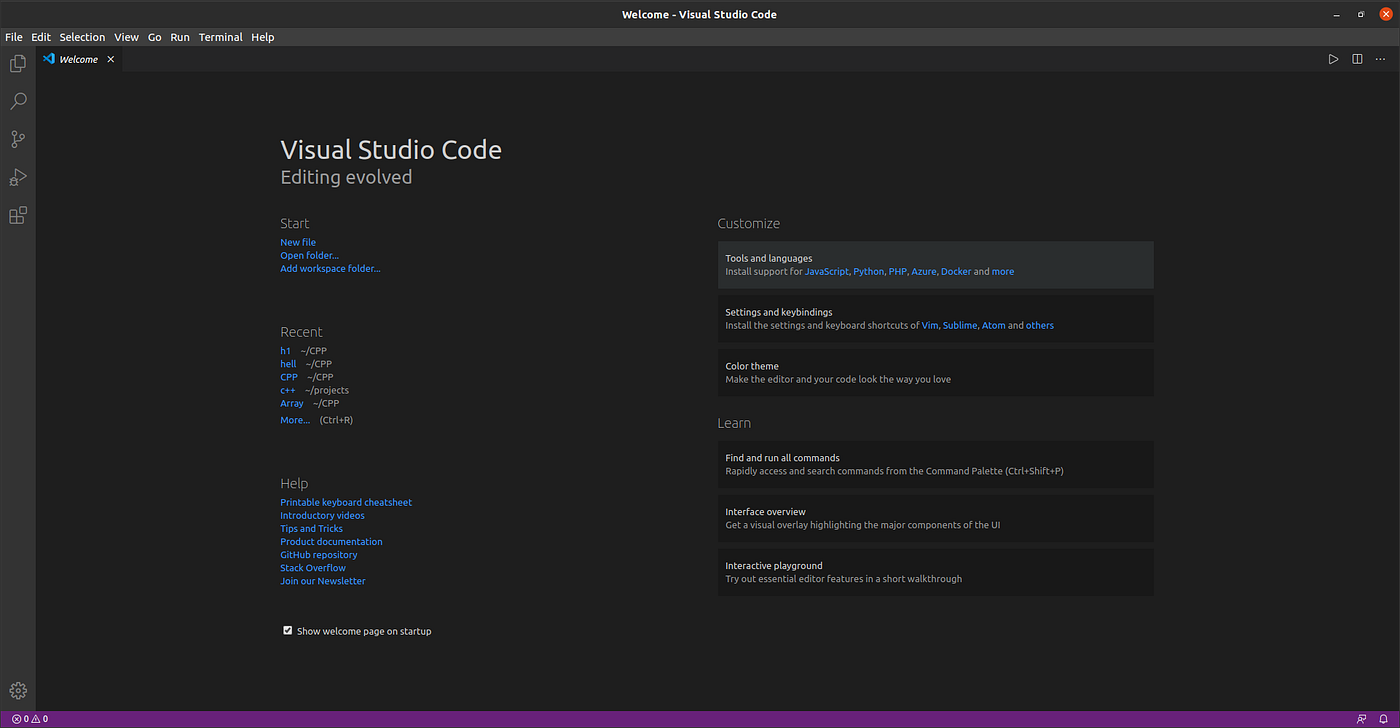Open the Extensions view icon
The image size is (1400, 728).
click(18, 216)
